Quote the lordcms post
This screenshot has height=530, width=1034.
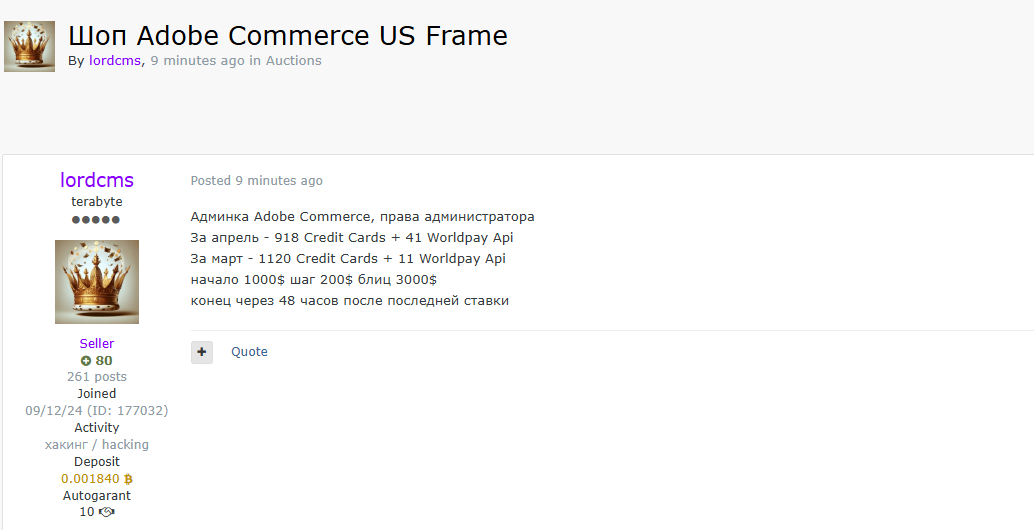(249, 352)
